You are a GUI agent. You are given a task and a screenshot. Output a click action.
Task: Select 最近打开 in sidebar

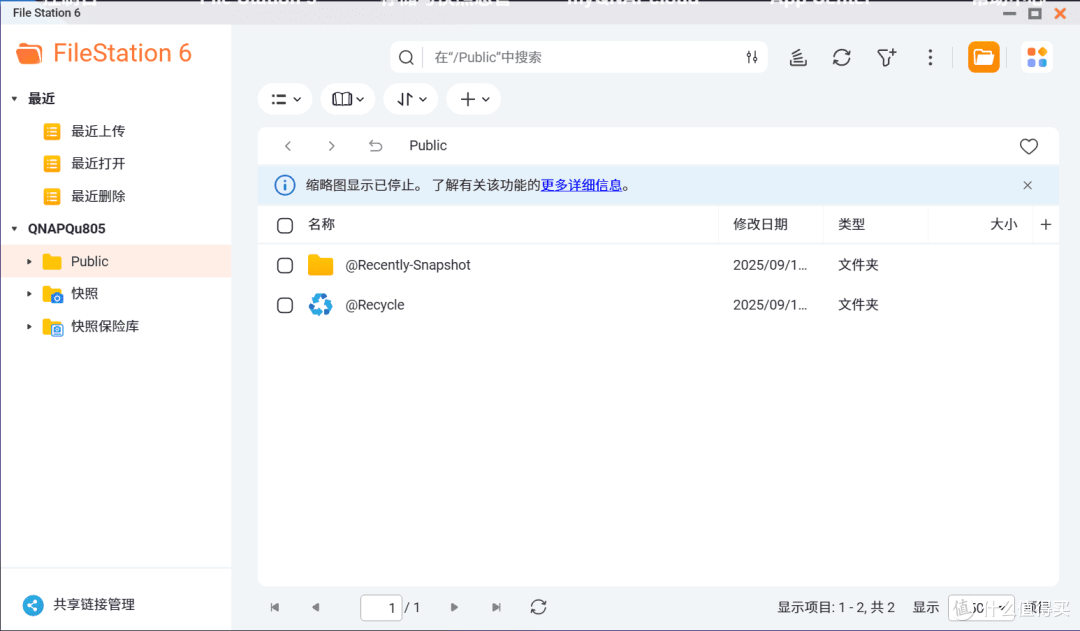coord(98,163)
